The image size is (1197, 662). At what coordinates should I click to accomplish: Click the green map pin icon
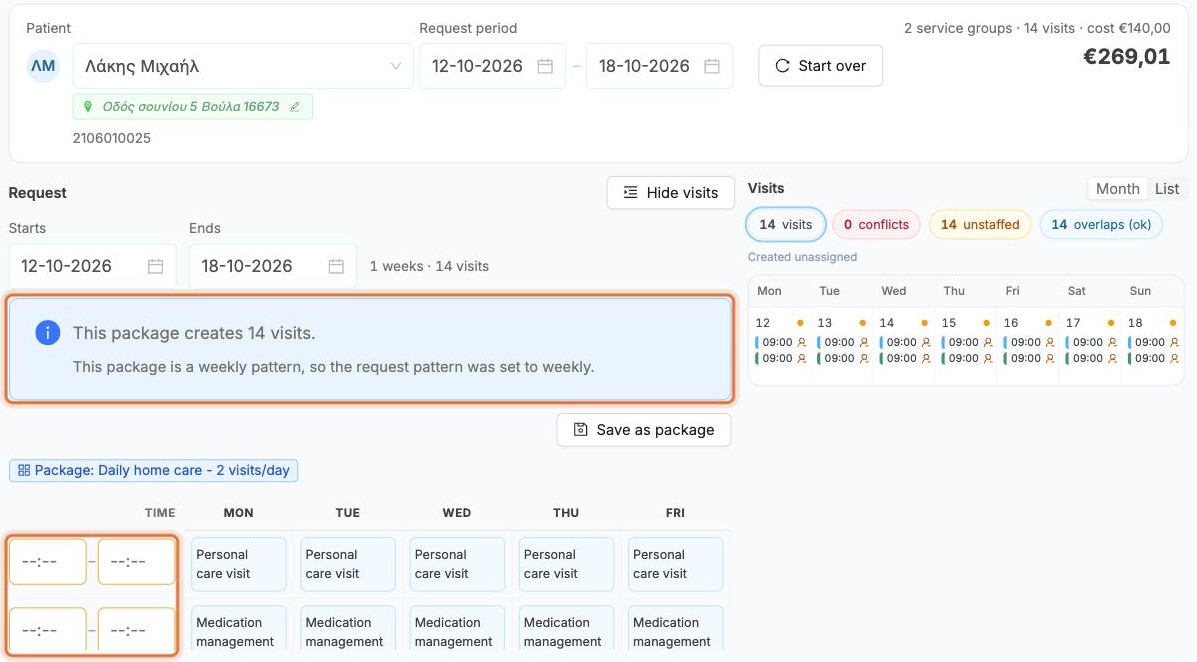click(88, 107)
